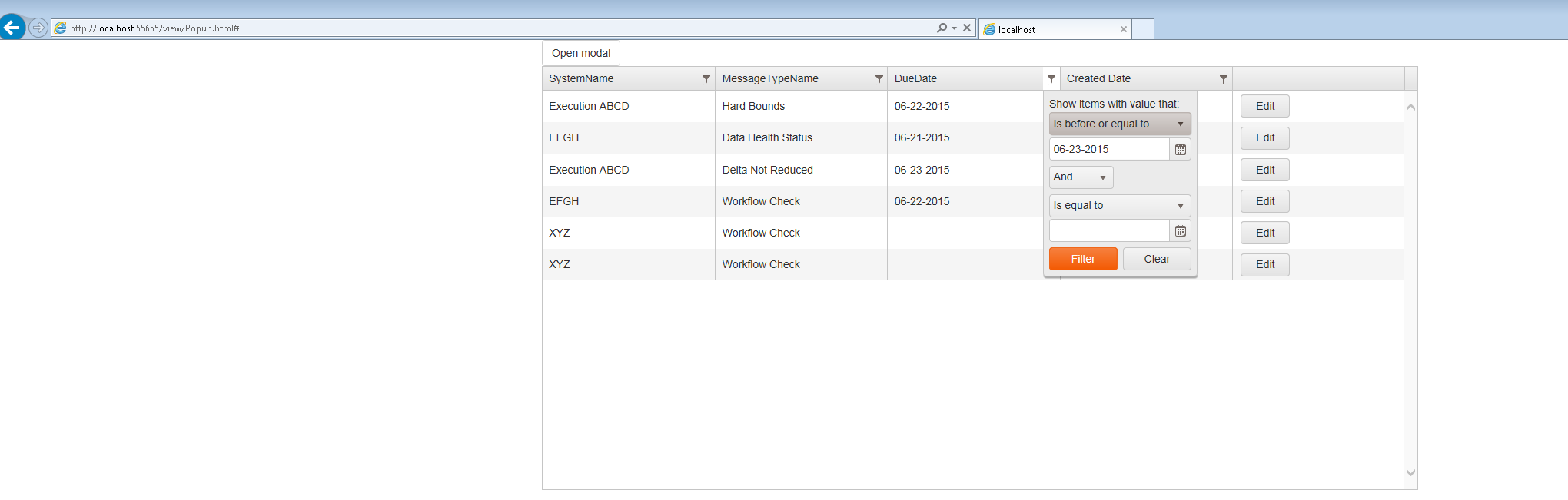Screen dimensions: 1568x500
Task: Open the MessageTypeName column filter icon
Action: (879, 79)
